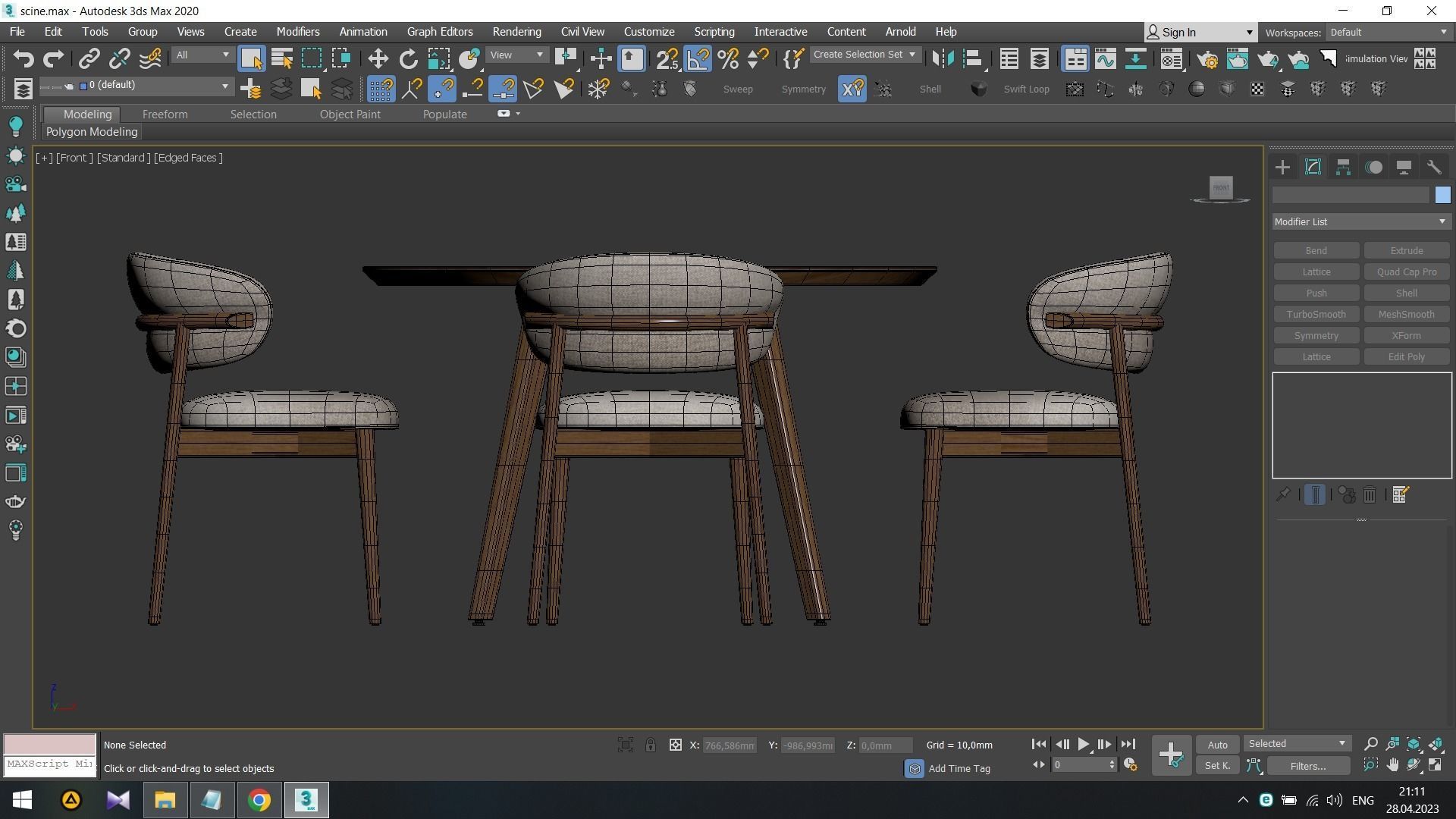Select the Link objects tool

click(89, 58)
